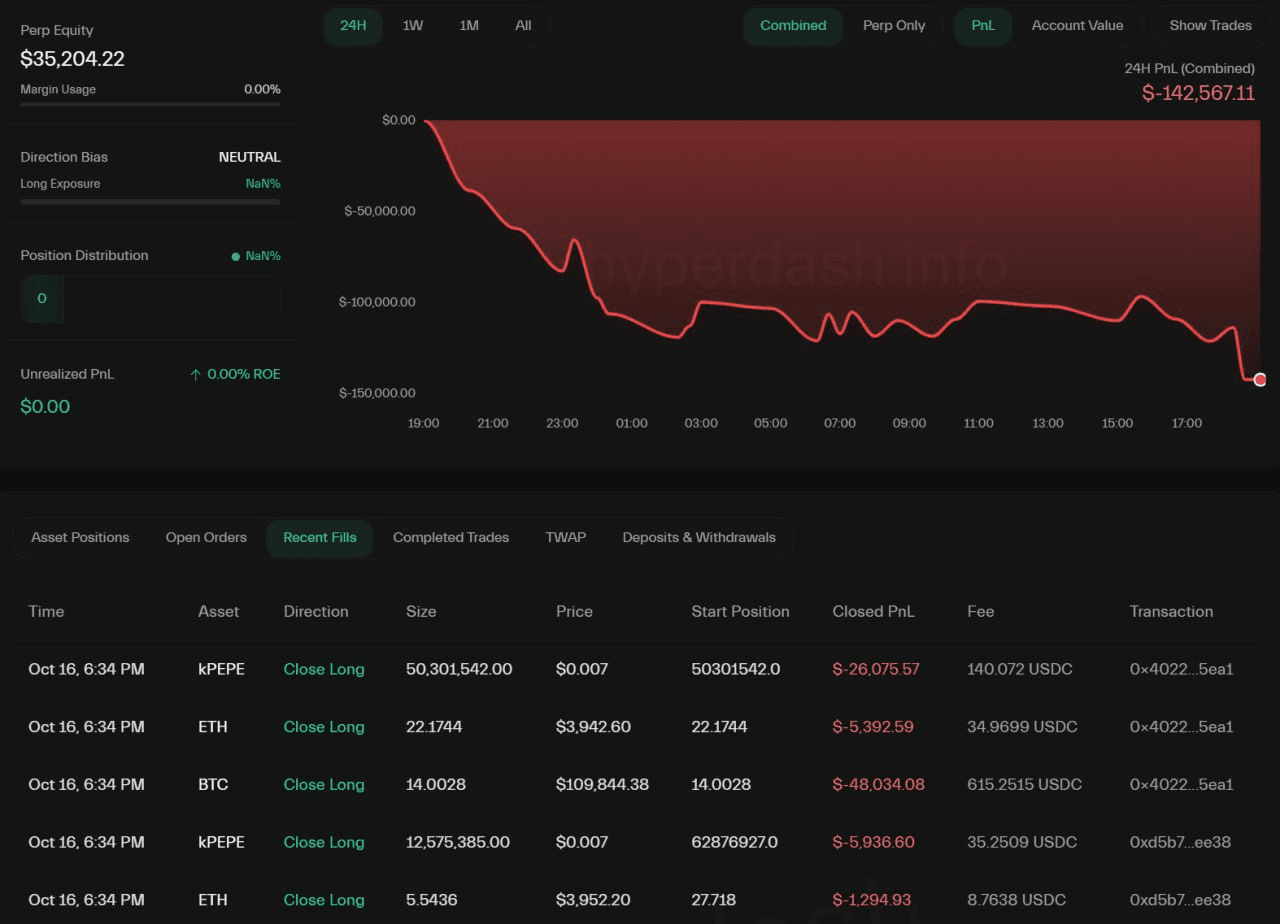This screenshot has width=1280, height=924.
Task: Display the PnL chart mode
Action: pyautogui.click(x=983, y=26)
